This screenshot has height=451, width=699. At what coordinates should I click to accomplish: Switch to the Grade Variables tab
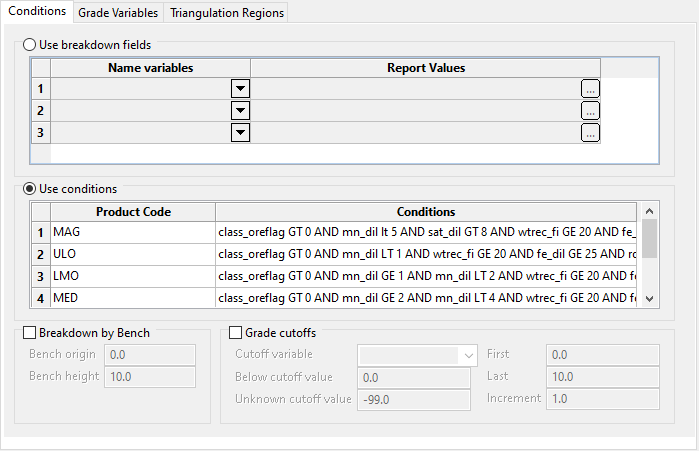118,13
